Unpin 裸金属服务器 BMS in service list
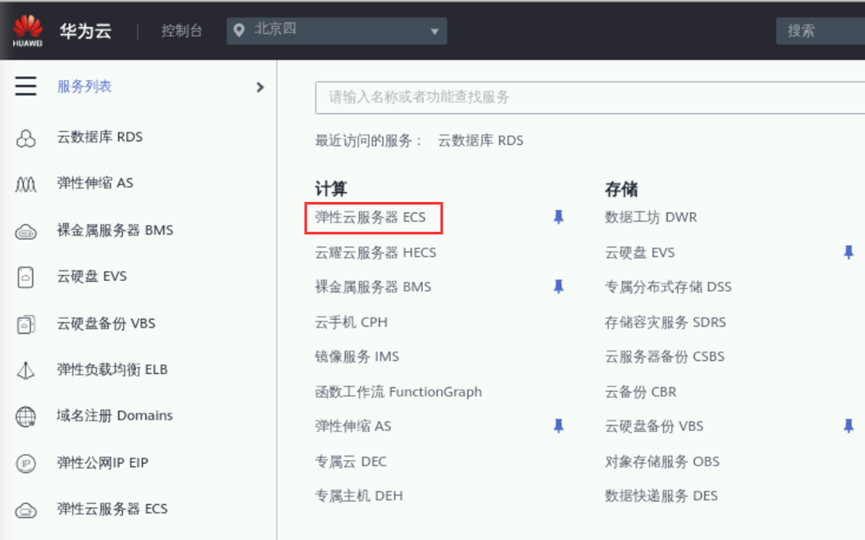This screenshot has height=540, width=865. [x=559, y=286]
